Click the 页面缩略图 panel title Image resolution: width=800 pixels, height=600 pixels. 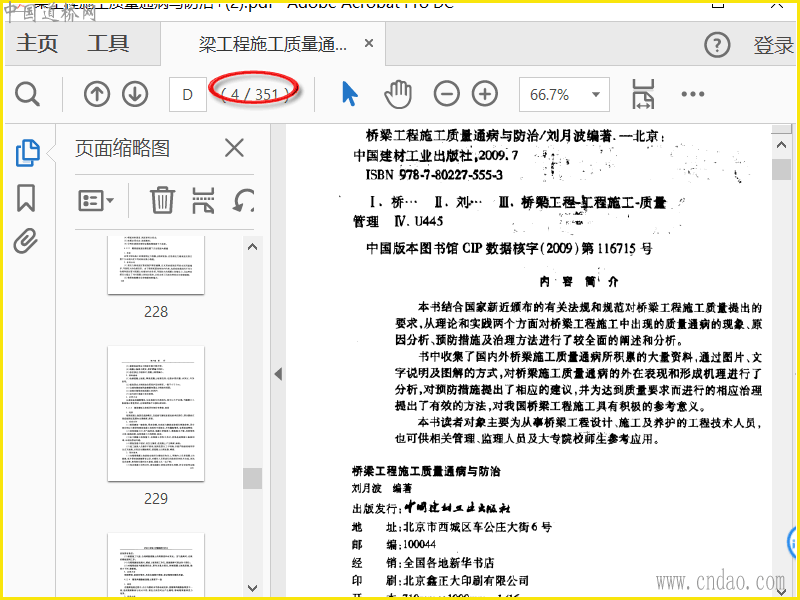tap(122, 148)
